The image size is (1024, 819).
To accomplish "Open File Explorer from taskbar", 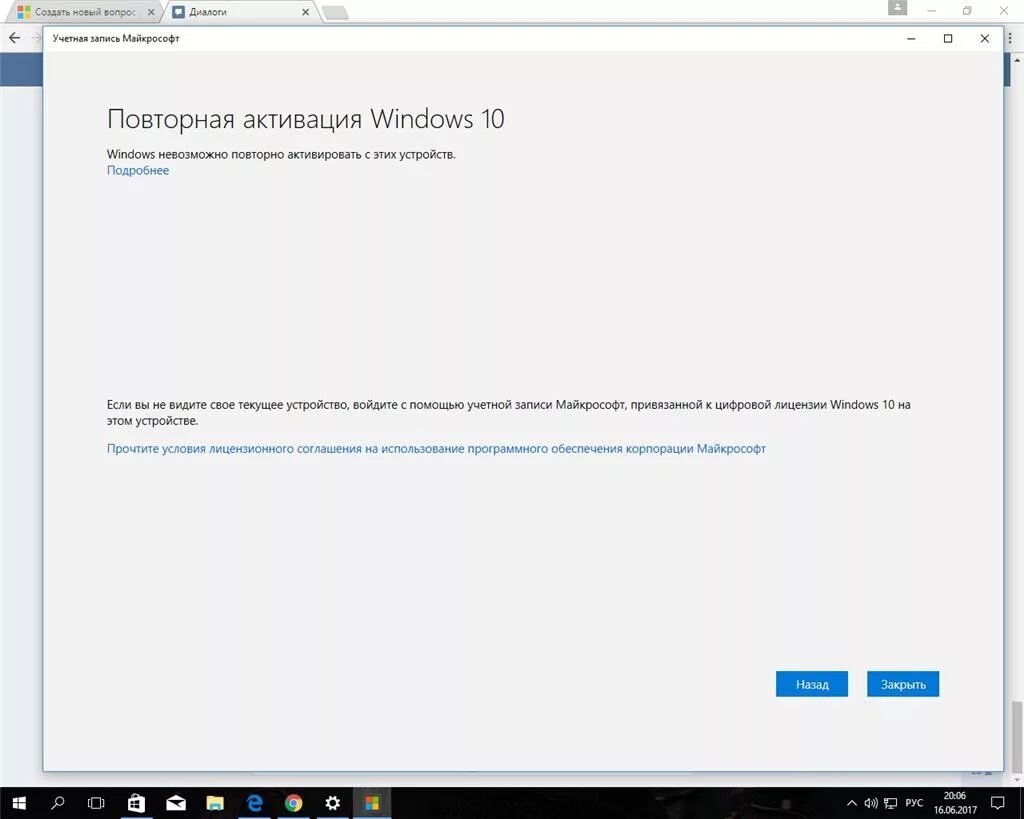I will [215, 803].
